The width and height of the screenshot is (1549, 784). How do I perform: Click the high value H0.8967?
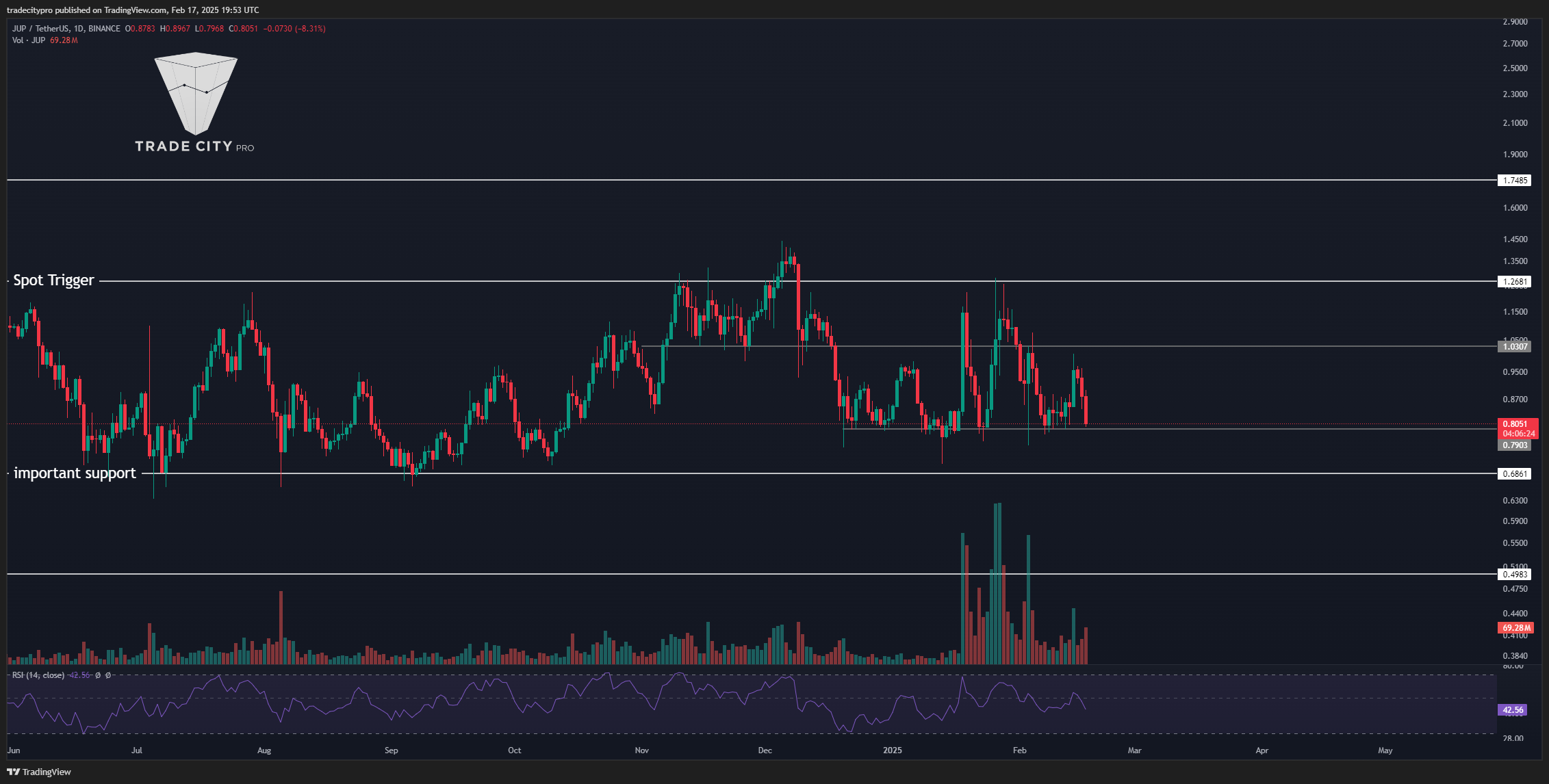point(175,29)
